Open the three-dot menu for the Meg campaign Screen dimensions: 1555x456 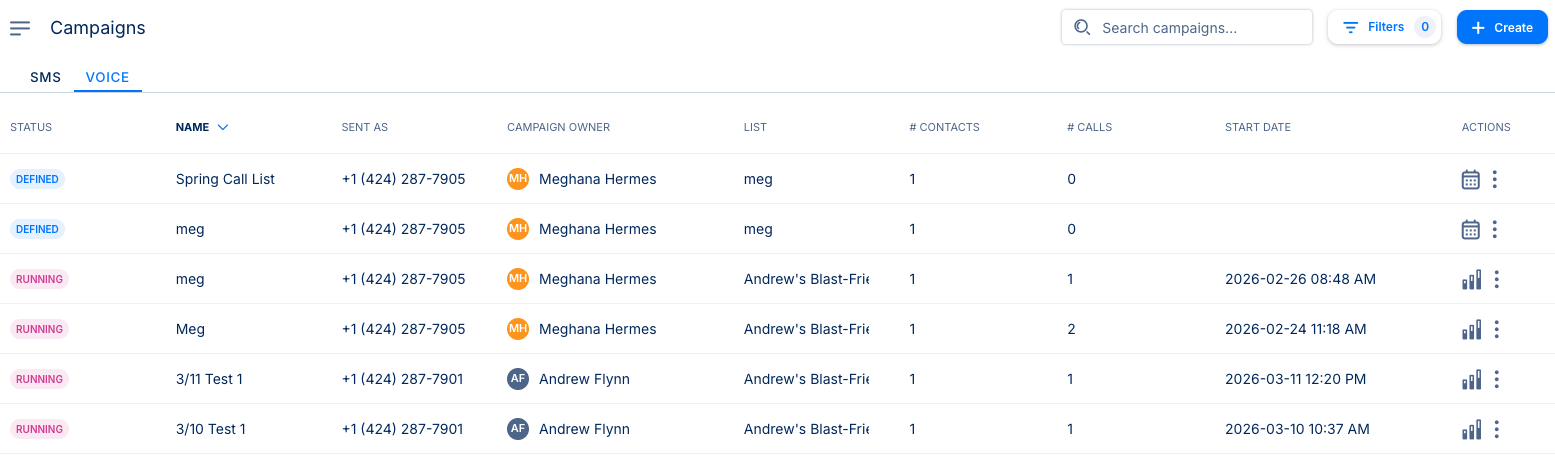(x=1497, y=330)
